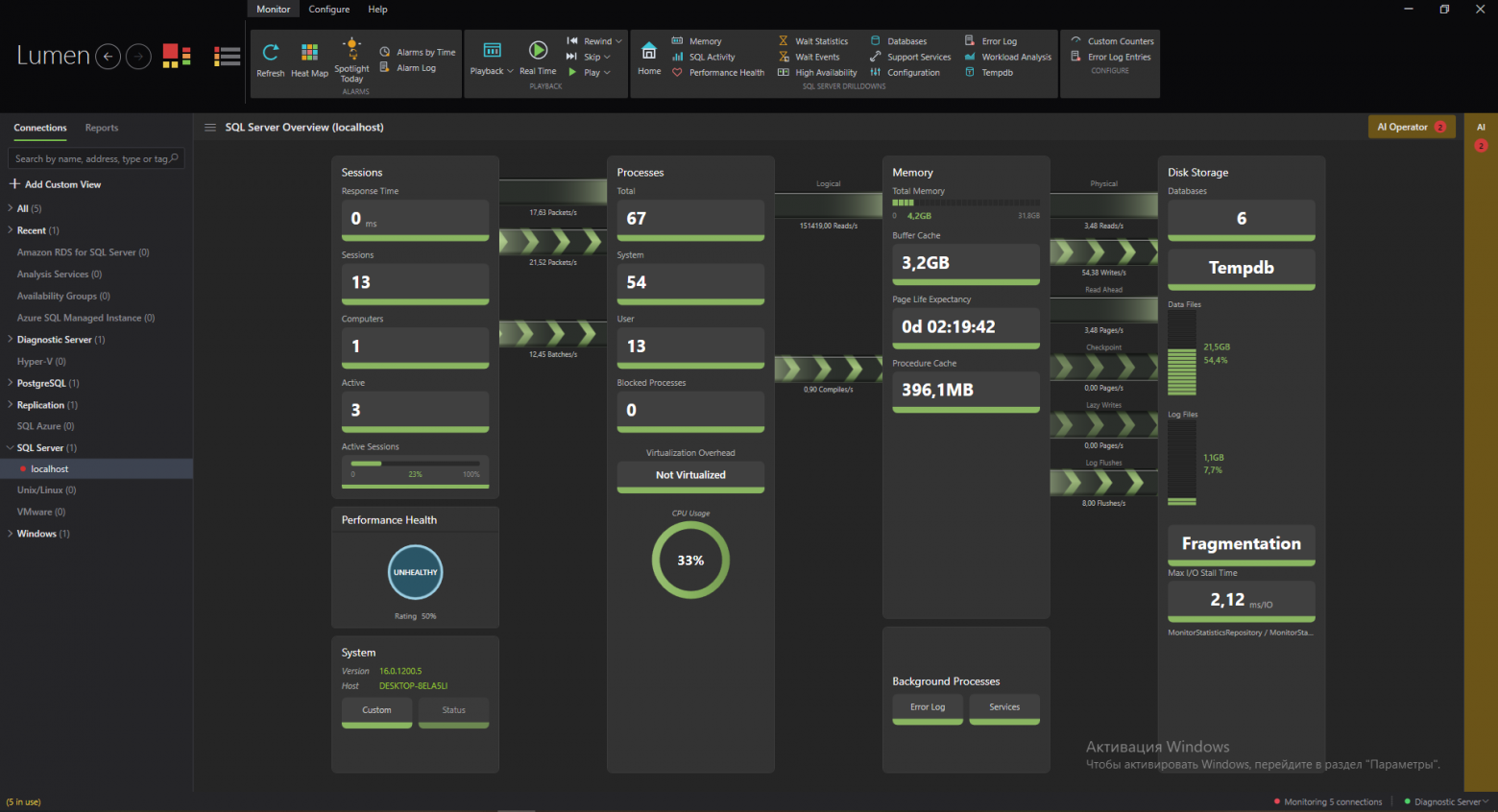
Task: Switch to Real Time mode
Action: pyautogui.click(x=538, y=58)
